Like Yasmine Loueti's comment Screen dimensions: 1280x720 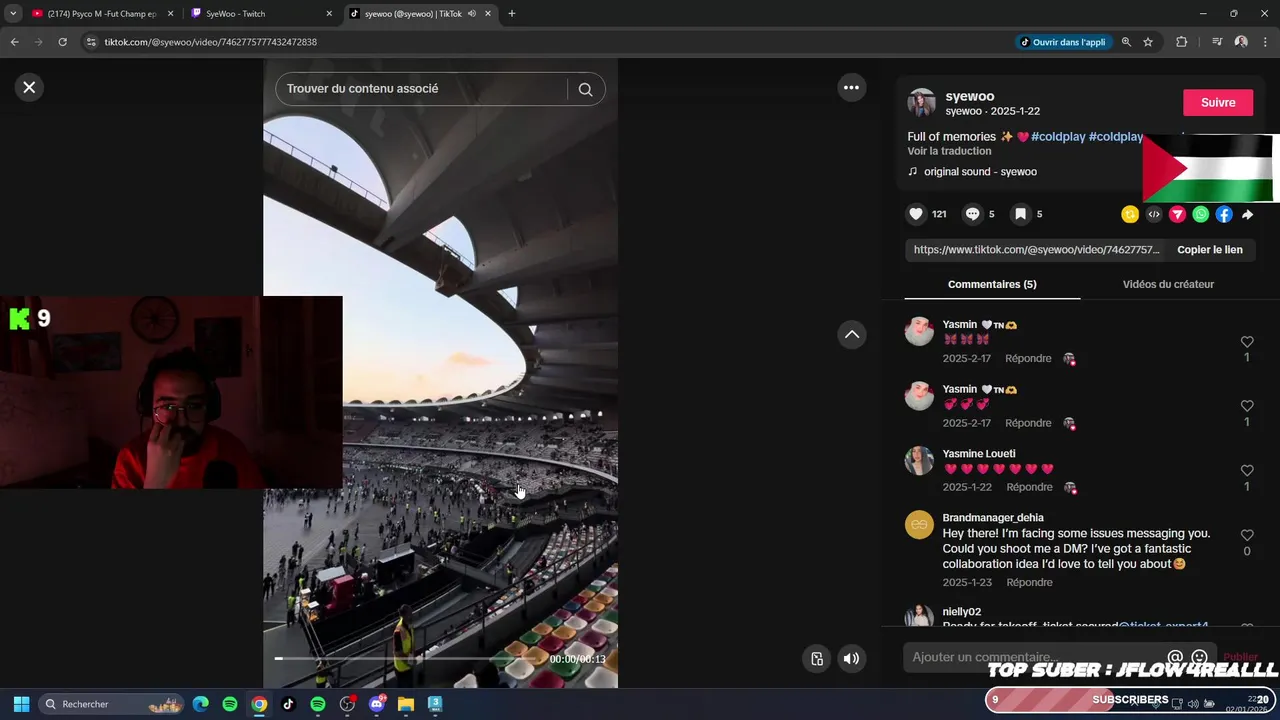pyautogui.click(x=1247, y=470)
